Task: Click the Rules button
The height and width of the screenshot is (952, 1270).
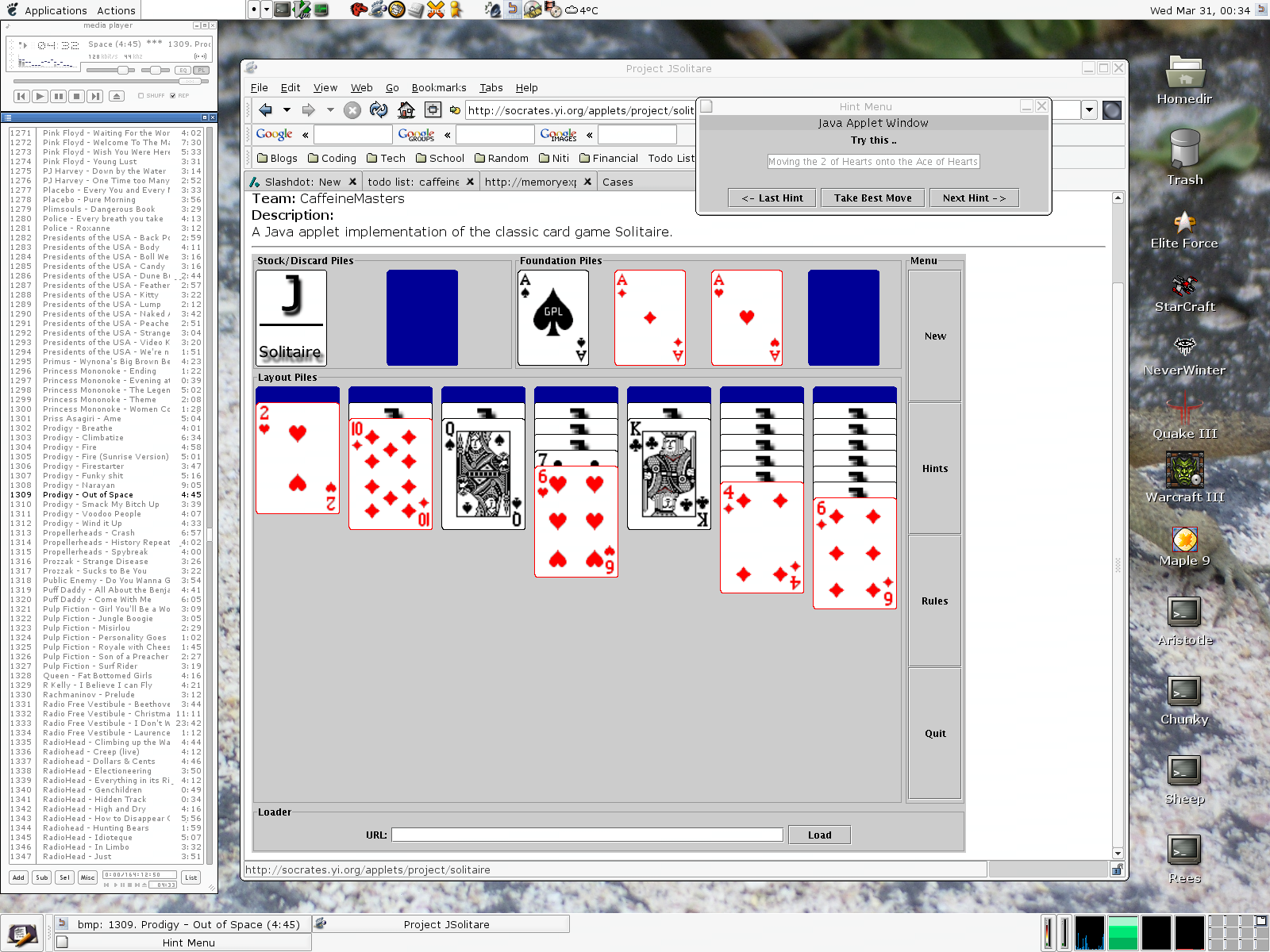Action: (x=935, y=601)
